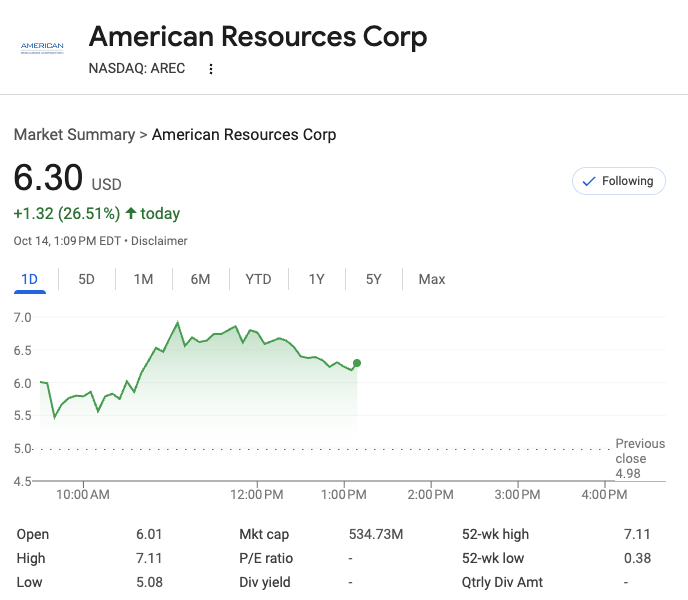Show the YTD chart range
This screenshot has width=688, height=600.
pyautogui.click(x=258, y=279)
